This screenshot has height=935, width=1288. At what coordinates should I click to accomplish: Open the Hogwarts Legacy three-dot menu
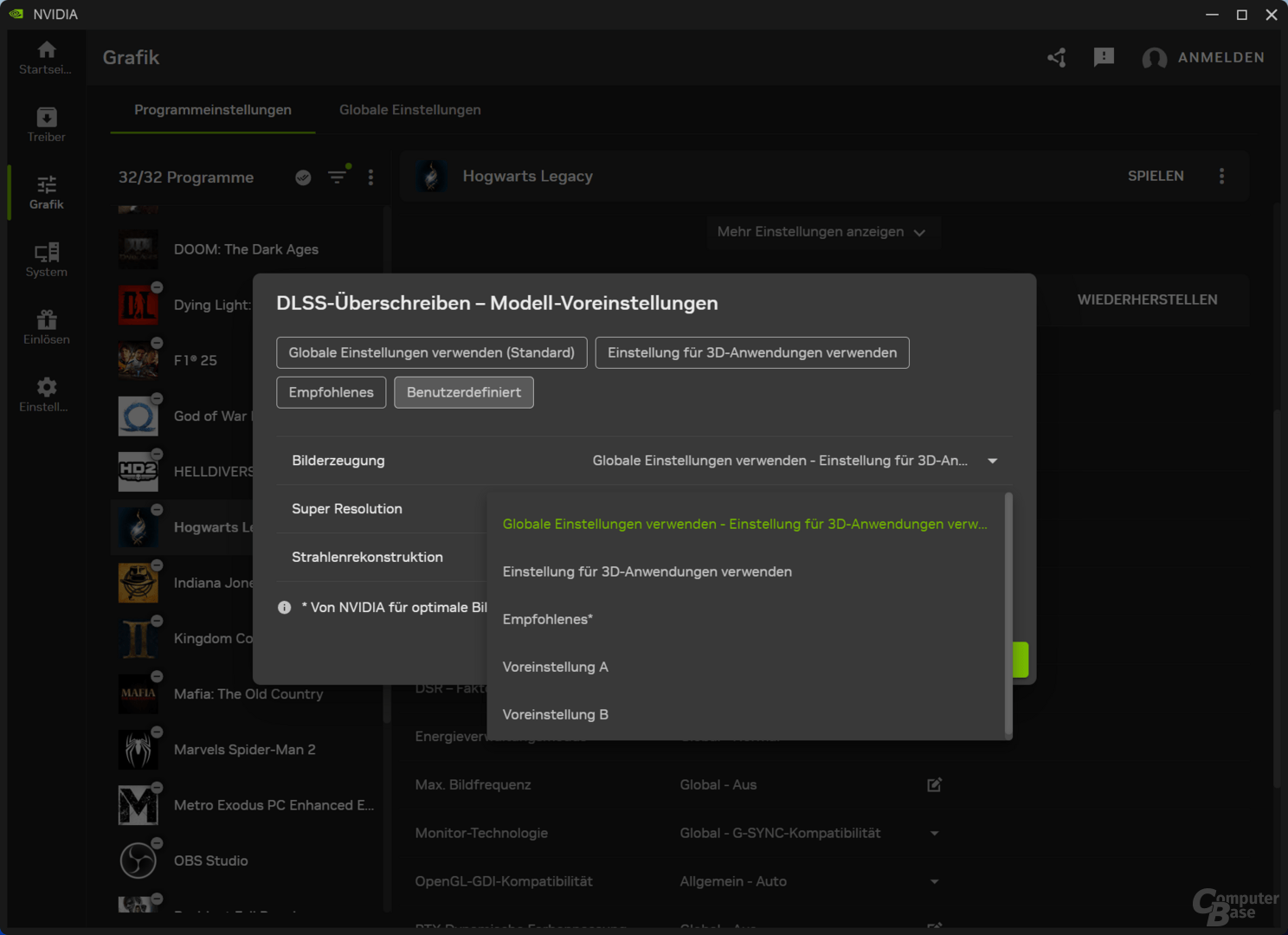pyautogui.click(x=1222, y=175)
